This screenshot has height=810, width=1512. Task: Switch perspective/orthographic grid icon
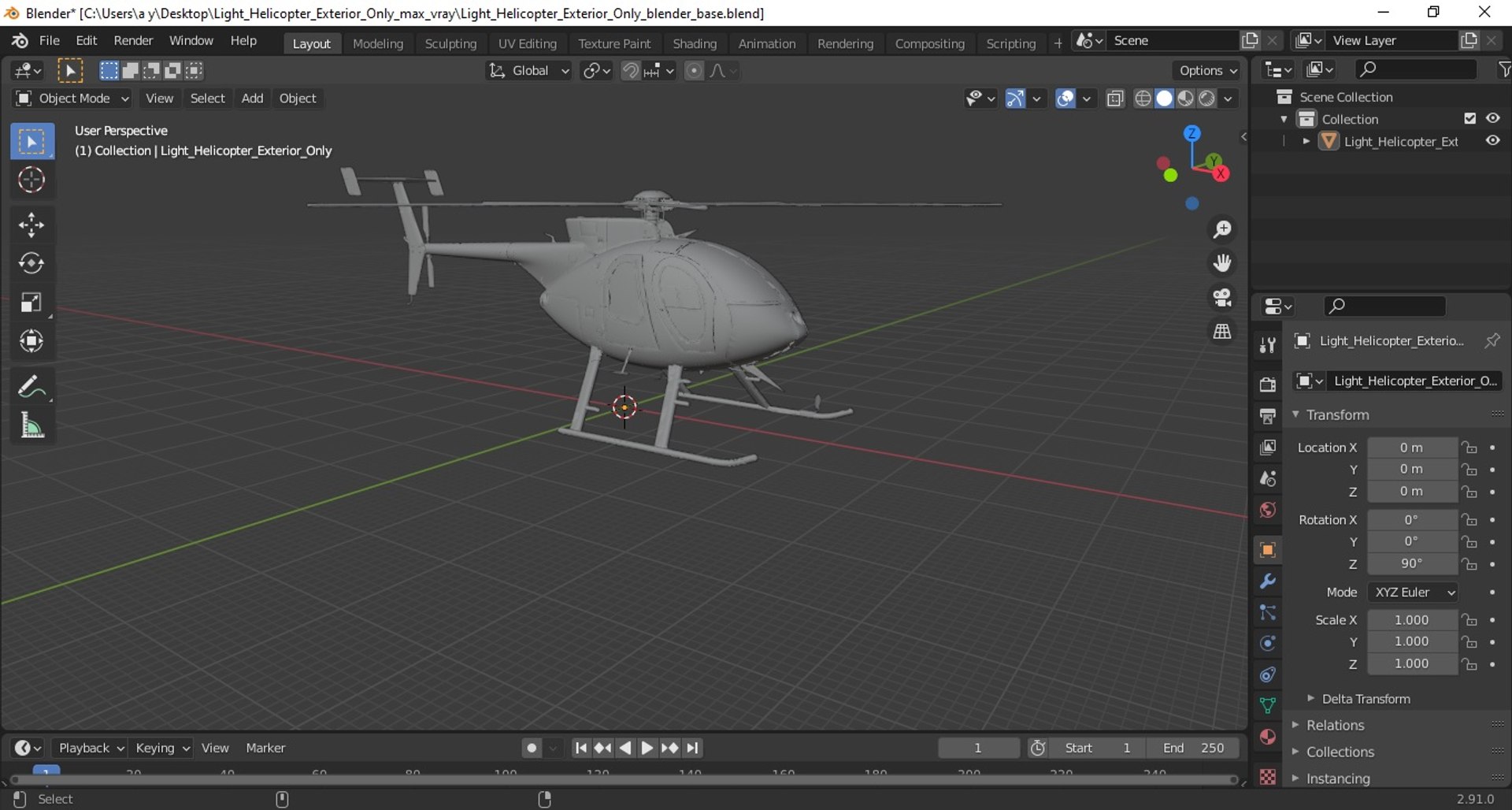(1222, 332)
